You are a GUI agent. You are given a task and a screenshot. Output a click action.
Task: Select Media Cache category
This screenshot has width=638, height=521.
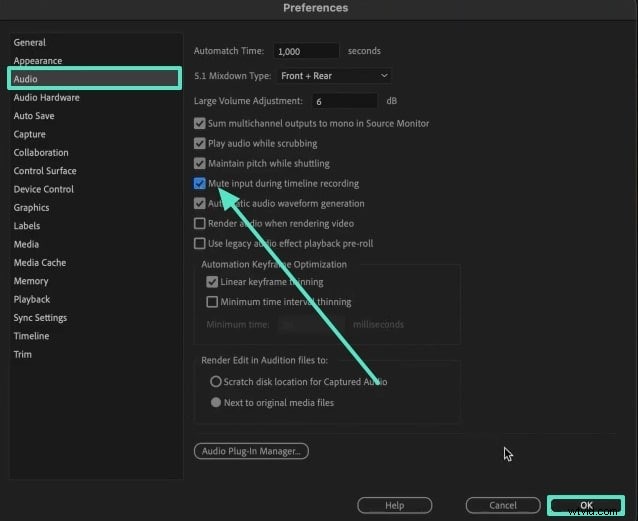[40, 263]
